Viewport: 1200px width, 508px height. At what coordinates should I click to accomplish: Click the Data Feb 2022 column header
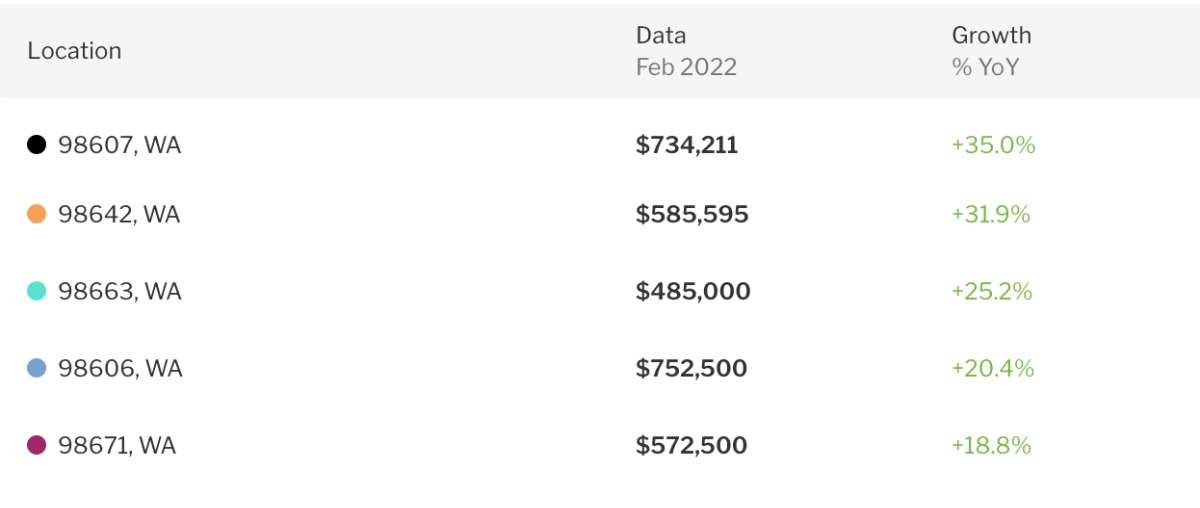pyautogui.click(x=686, y=51)
